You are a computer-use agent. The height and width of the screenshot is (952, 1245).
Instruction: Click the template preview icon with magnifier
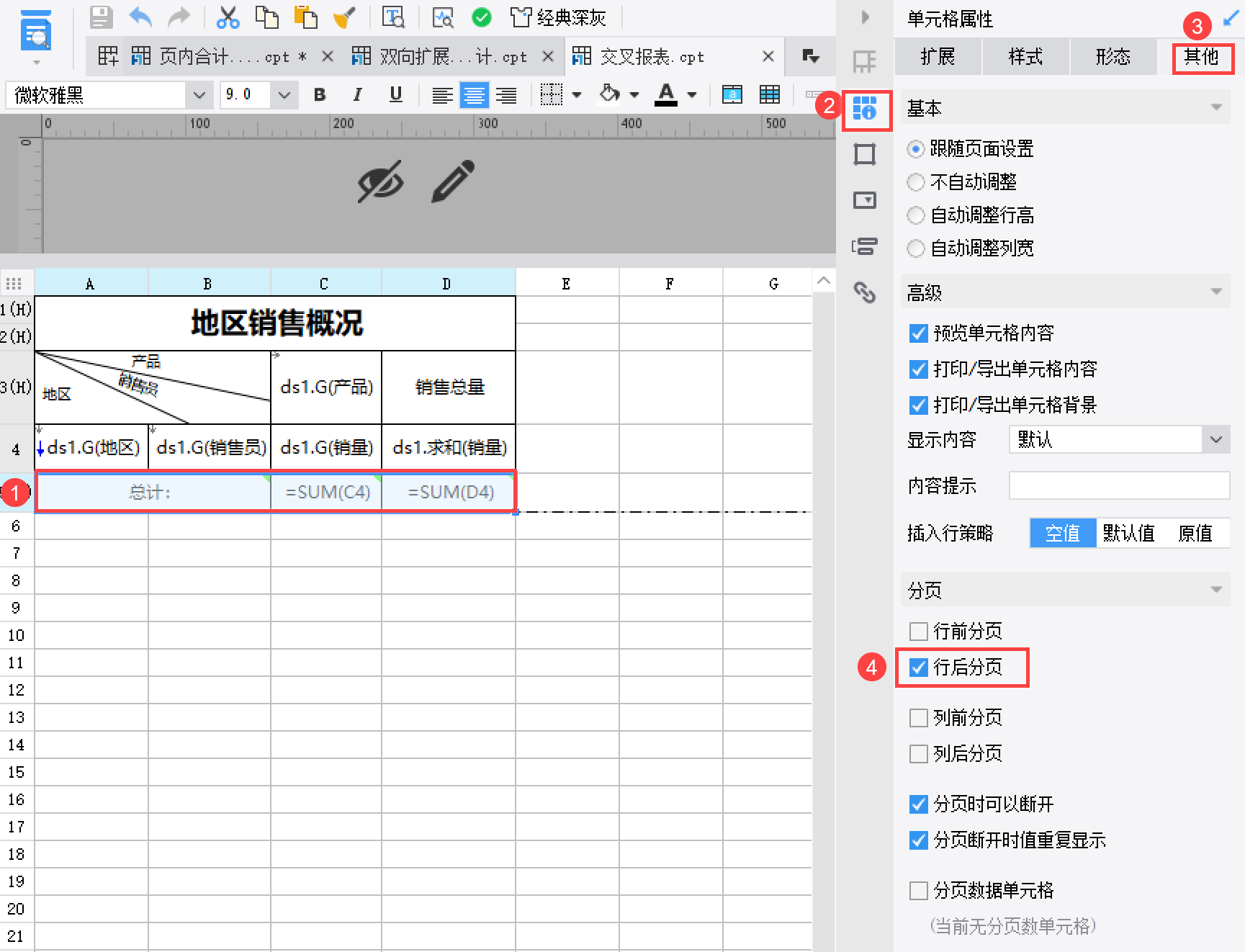(393, 17)
